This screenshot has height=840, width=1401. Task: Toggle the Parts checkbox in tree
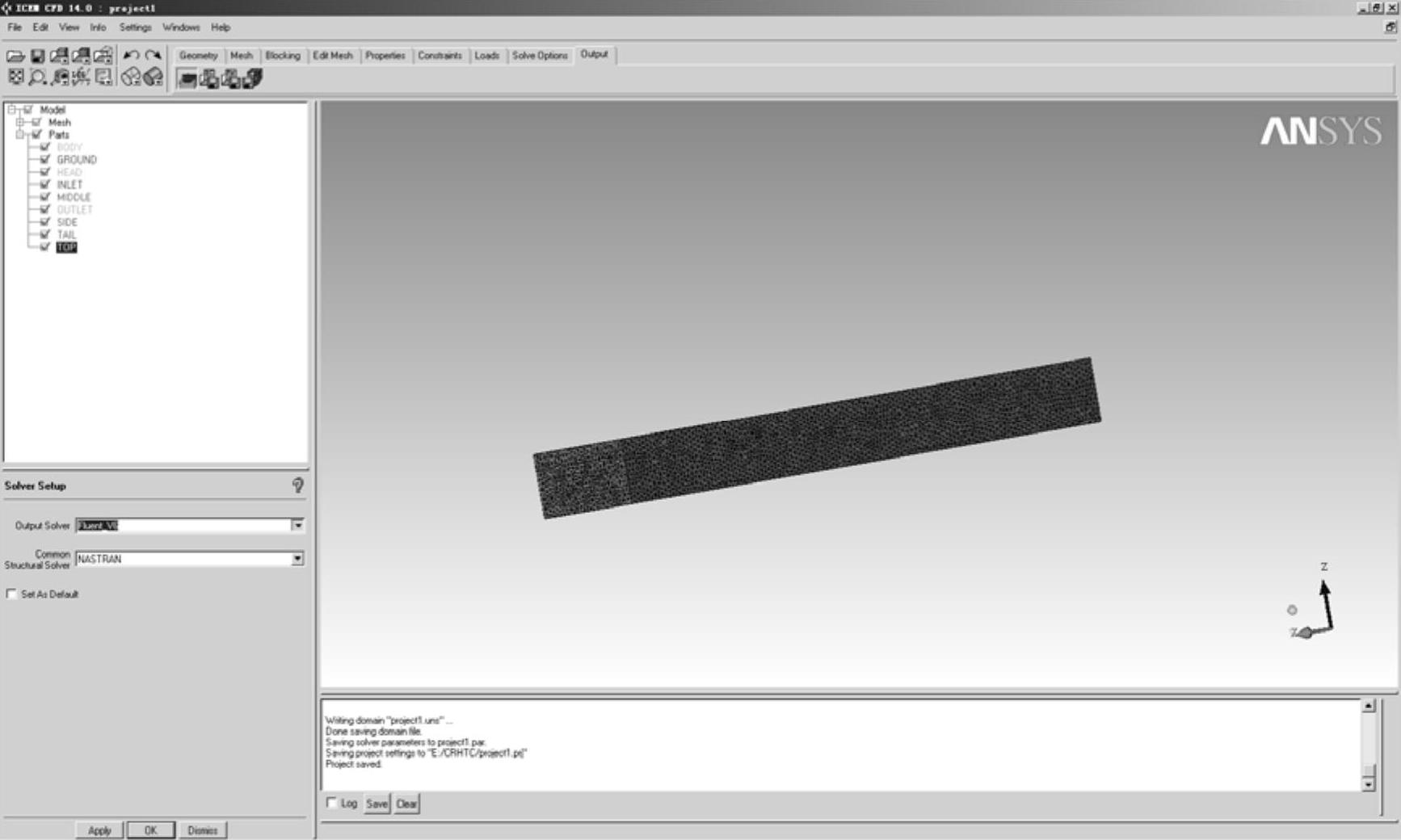36,135
